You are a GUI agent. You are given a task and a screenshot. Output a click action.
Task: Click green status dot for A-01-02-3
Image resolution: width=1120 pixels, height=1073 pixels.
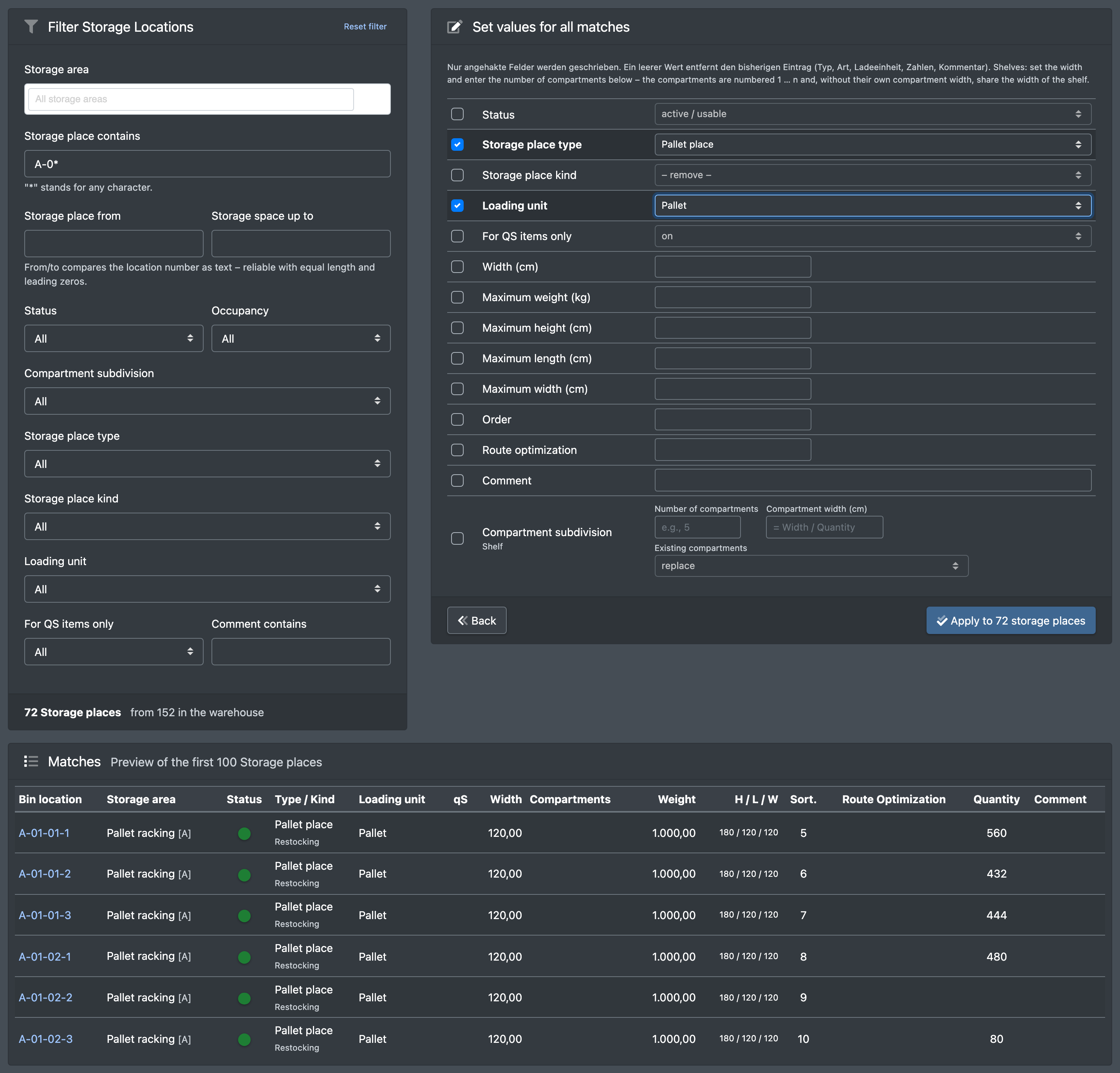coord(245,1039)
